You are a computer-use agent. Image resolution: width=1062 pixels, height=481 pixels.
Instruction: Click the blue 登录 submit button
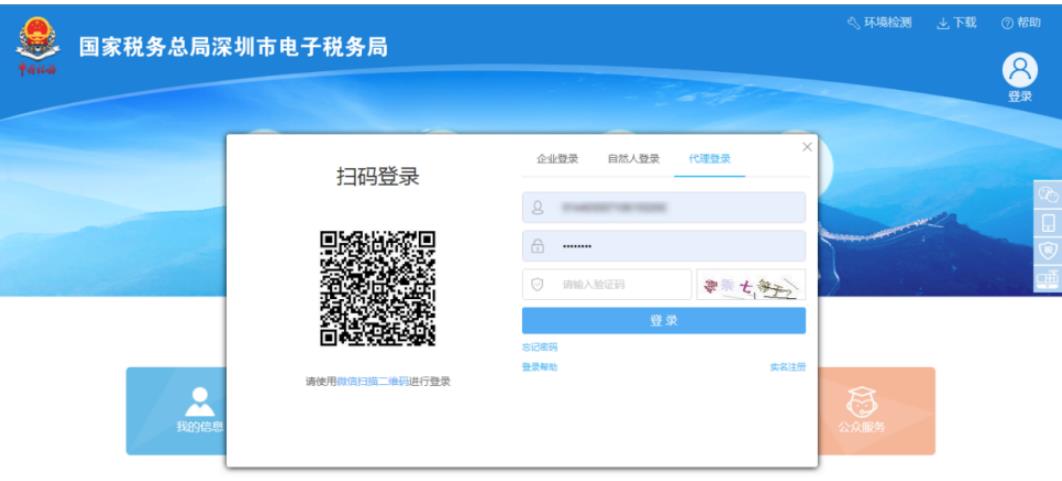tap(663, 320)
